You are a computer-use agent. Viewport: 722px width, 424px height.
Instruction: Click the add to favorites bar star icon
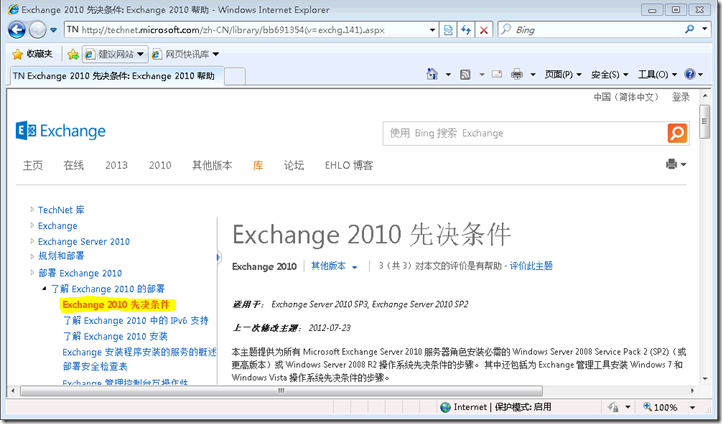[x=73, y=55]
